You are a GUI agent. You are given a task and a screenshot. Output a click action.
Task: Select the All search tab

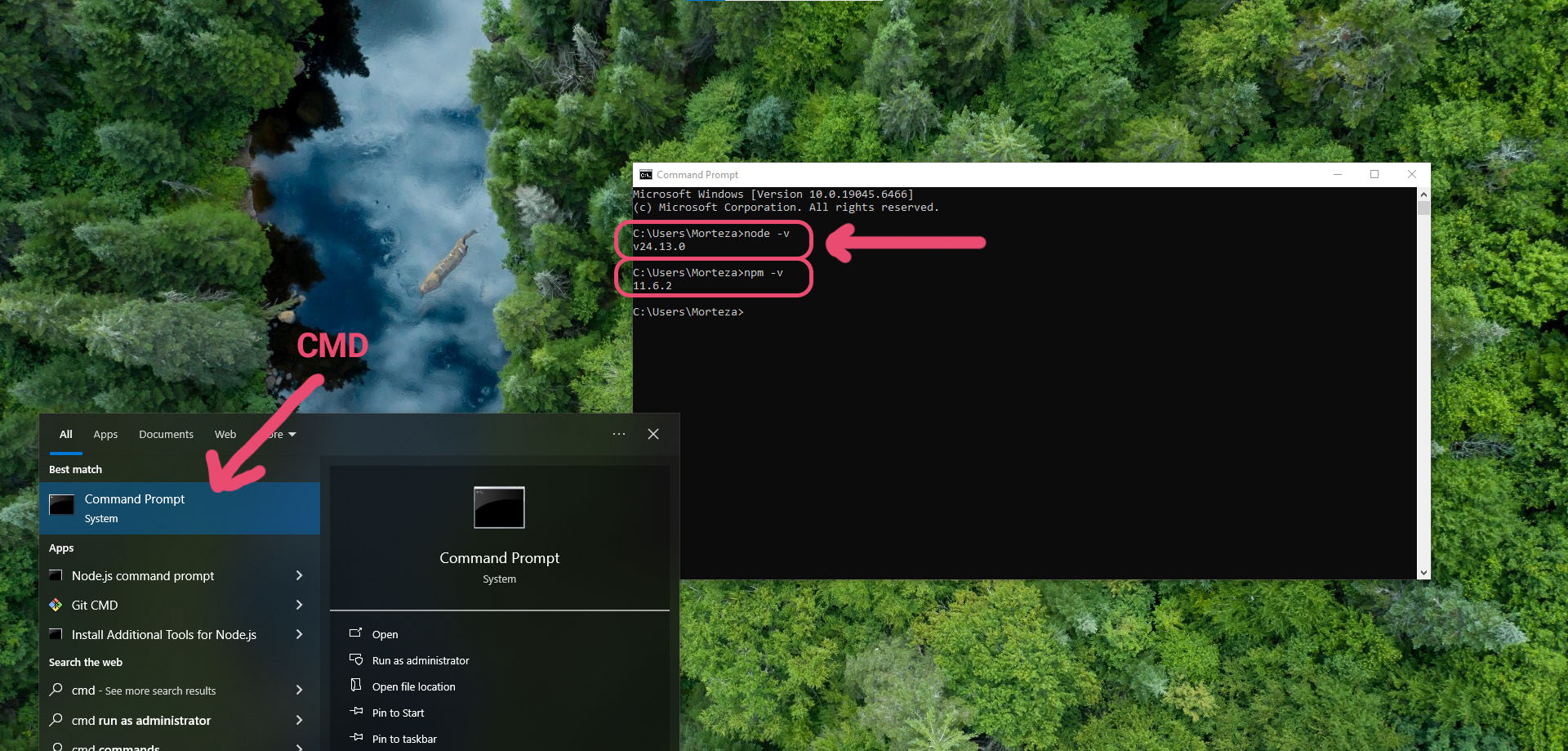[x=66, y=435]
